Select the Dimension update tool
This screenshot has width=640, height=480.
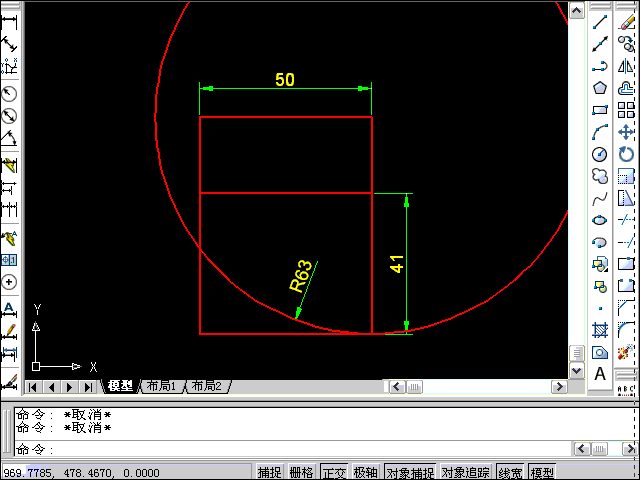[x=9, y=353]
